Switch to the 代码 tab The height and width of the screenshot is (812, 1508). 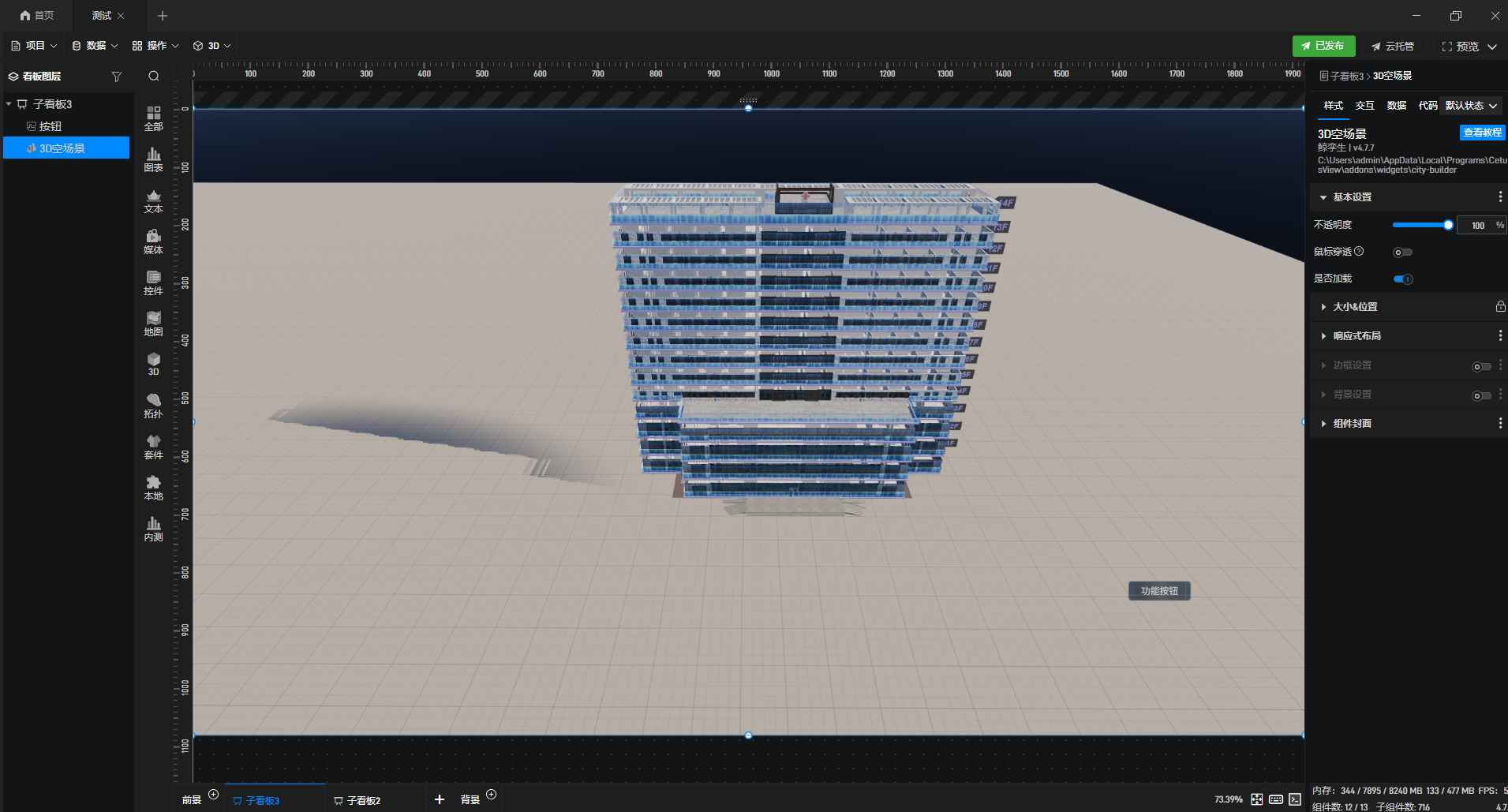[x=1428, y=106]
